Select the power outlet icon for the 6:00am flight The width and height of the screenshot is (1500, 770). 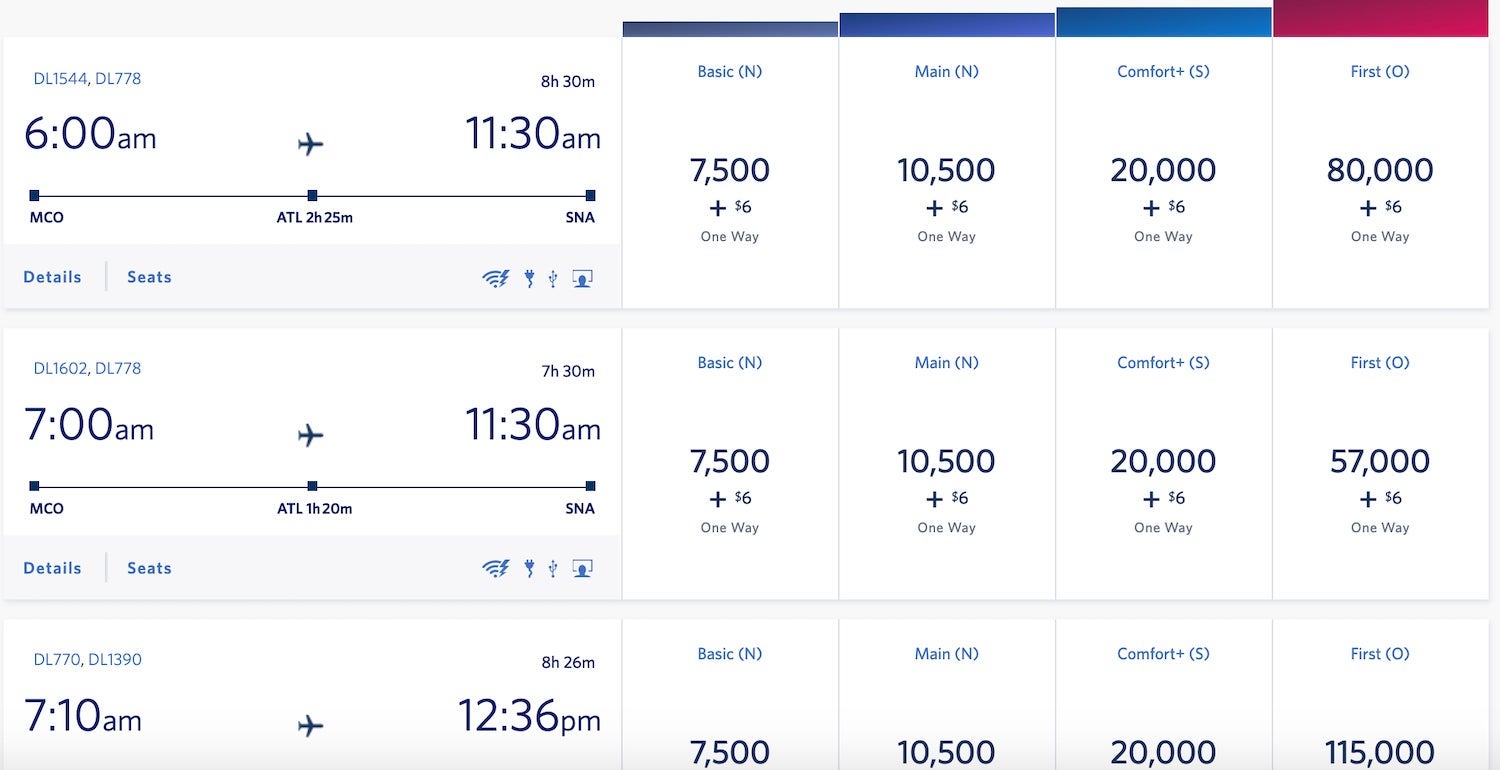point(529,277)
